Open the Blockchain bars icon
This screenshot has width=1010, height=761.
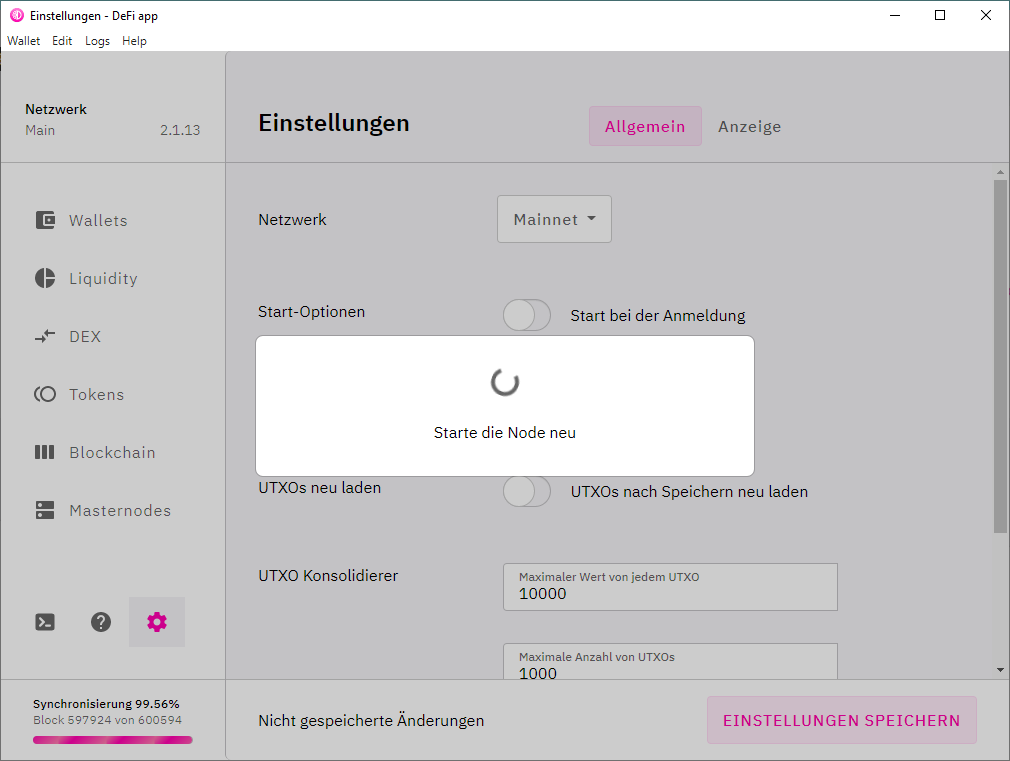tap(45, 452)
